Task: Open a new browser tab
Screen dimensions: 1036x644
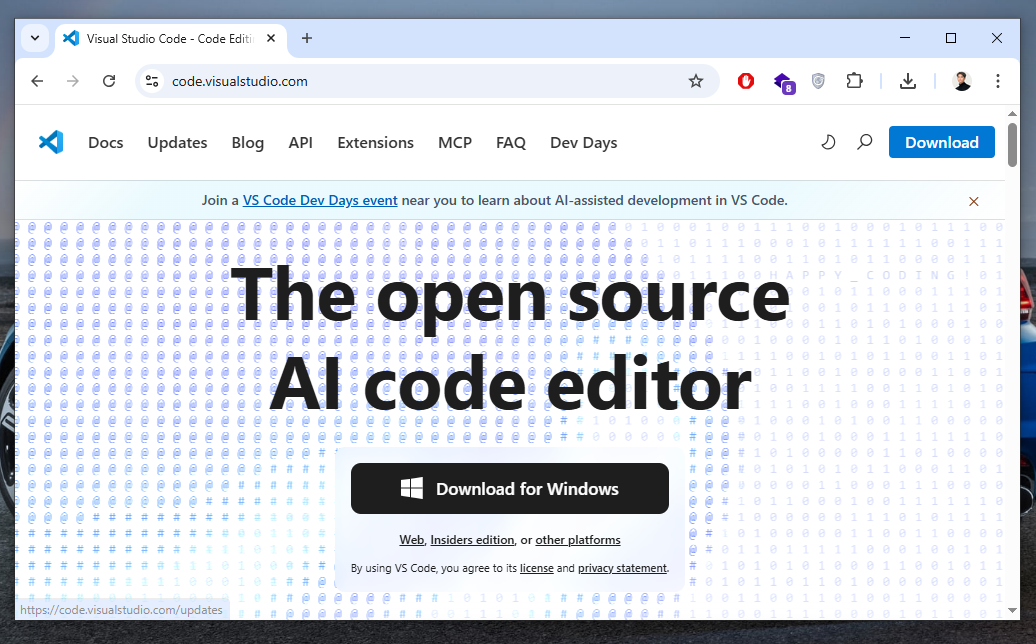Action: [307, 38]
